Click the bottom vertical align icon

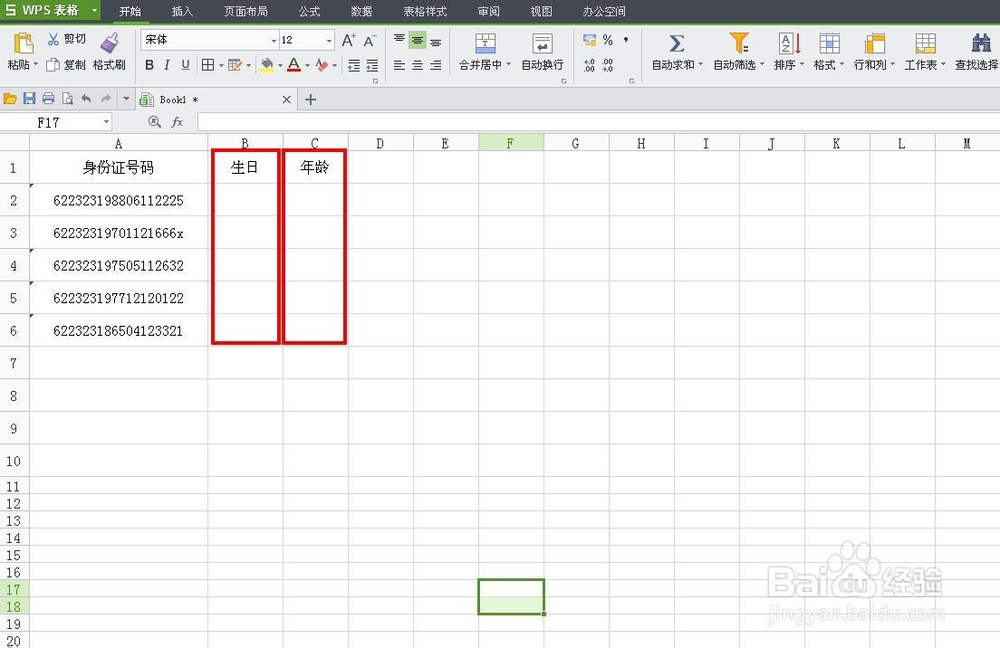pyautogui.click(x=436, y=41)
